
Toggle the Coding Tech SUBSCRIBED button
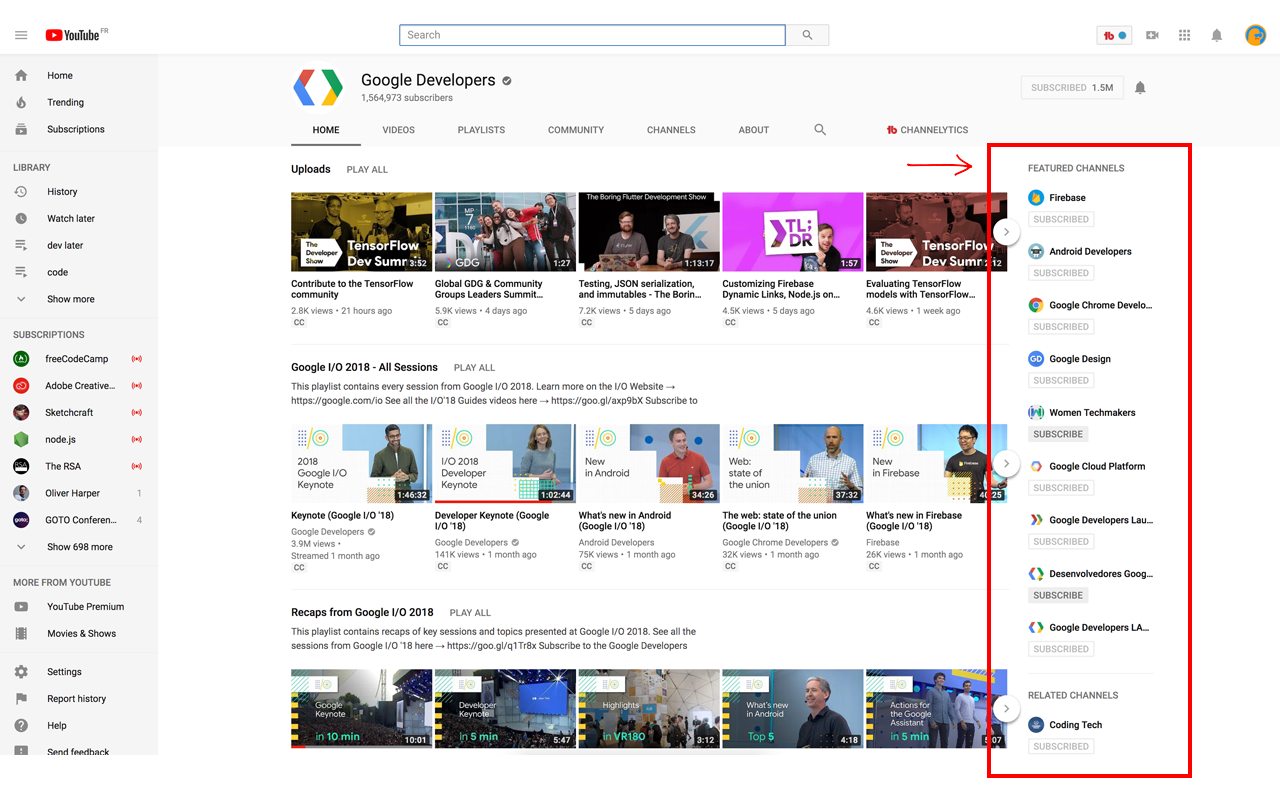(x=1061, y=747)
